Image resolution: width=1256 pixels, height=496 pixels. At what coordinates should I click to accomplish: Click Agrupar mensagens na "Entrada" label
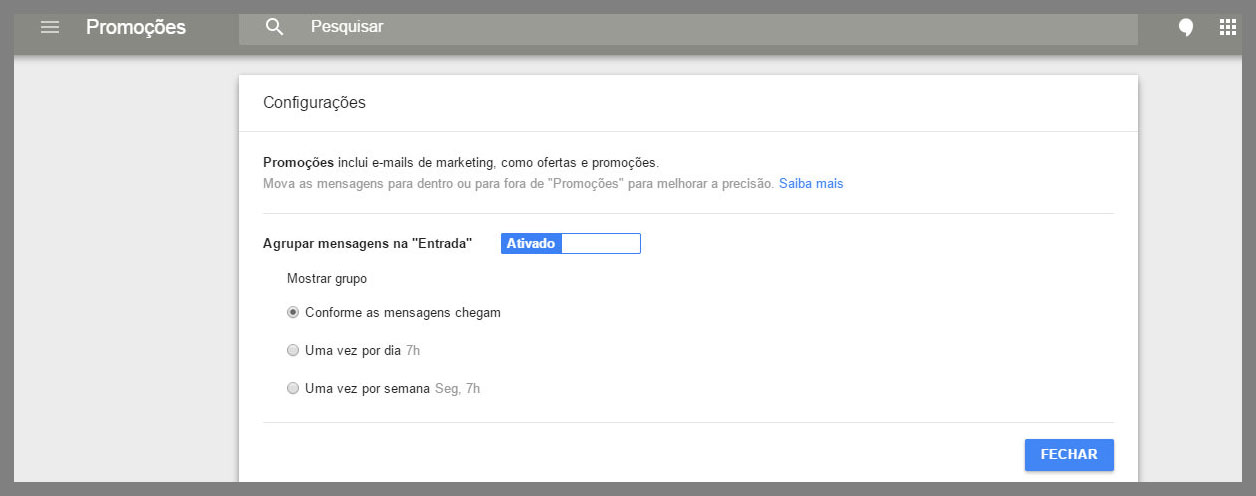(367, 243)
